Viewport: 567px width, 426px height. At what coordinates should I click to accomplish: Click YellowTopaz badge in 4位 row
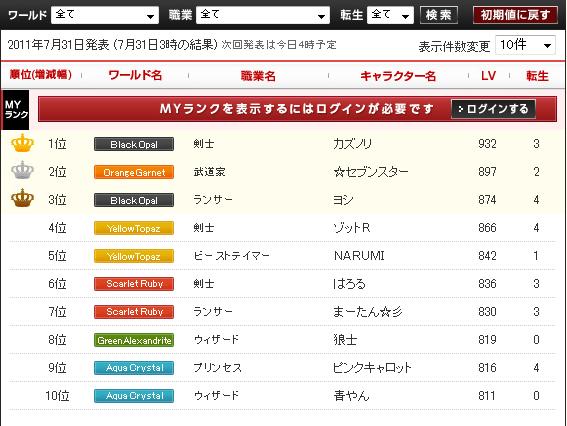pos(134,228)
